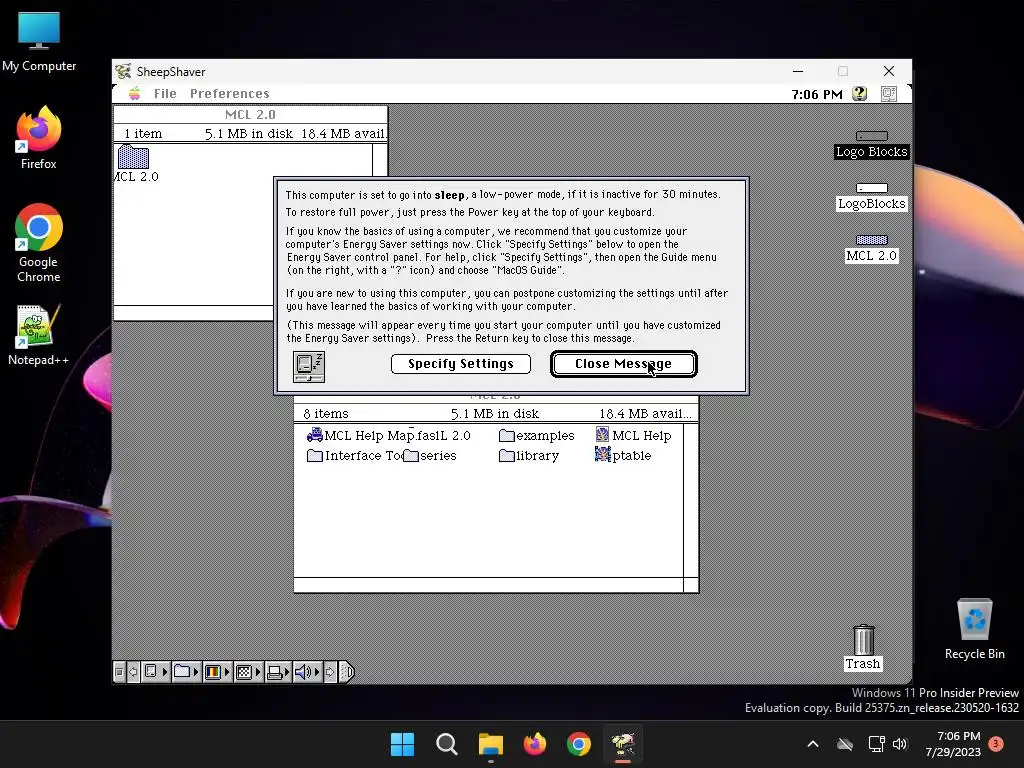The height and width of the screenshot is (768, 1024).
Task: Open the Printer selector module in Control Strip
Action: [278, 672]
